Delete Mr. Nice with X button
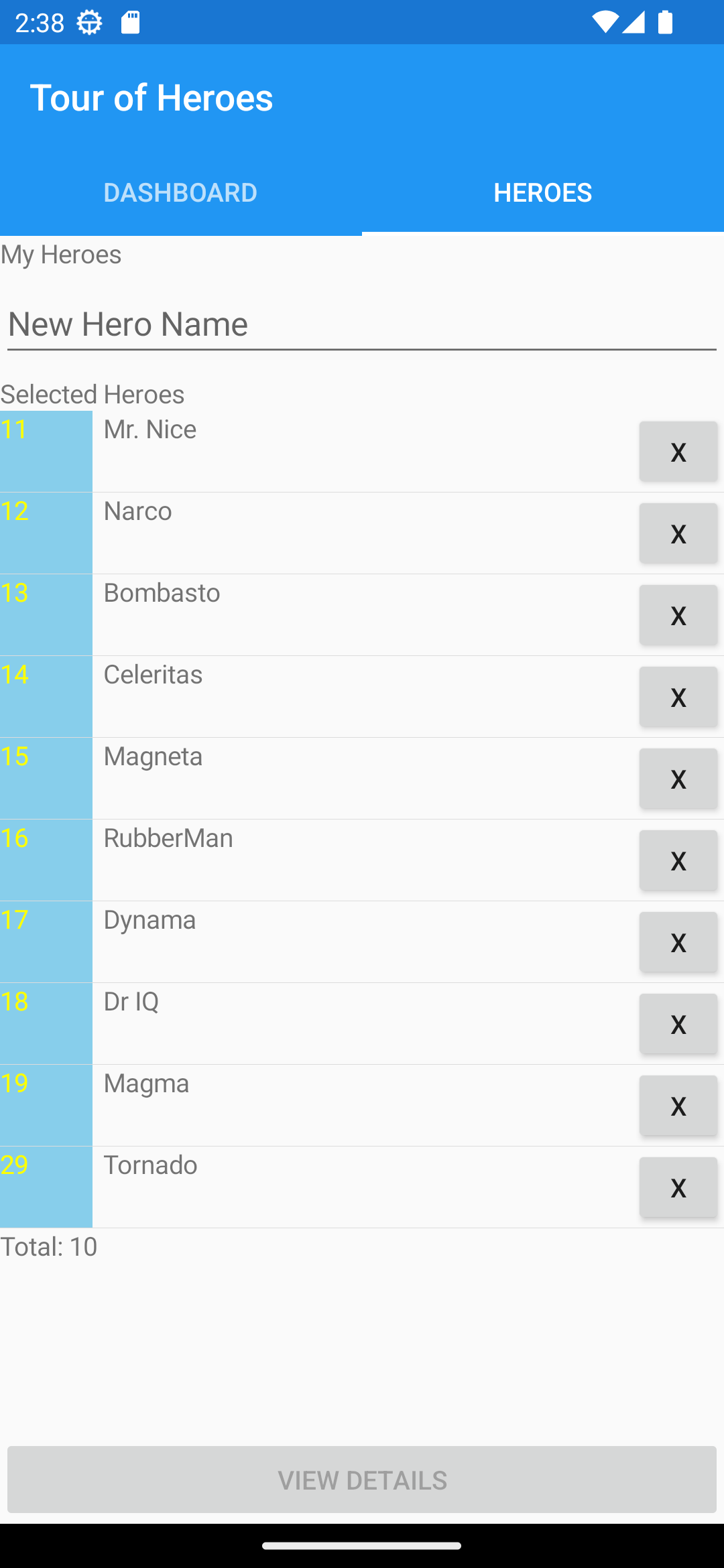This screenshot has width=724, height=1568. pos(678,452)
